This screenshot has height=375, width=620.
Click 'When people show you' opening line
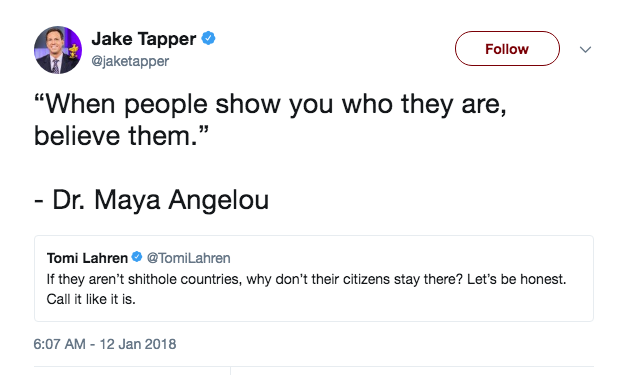185,104
